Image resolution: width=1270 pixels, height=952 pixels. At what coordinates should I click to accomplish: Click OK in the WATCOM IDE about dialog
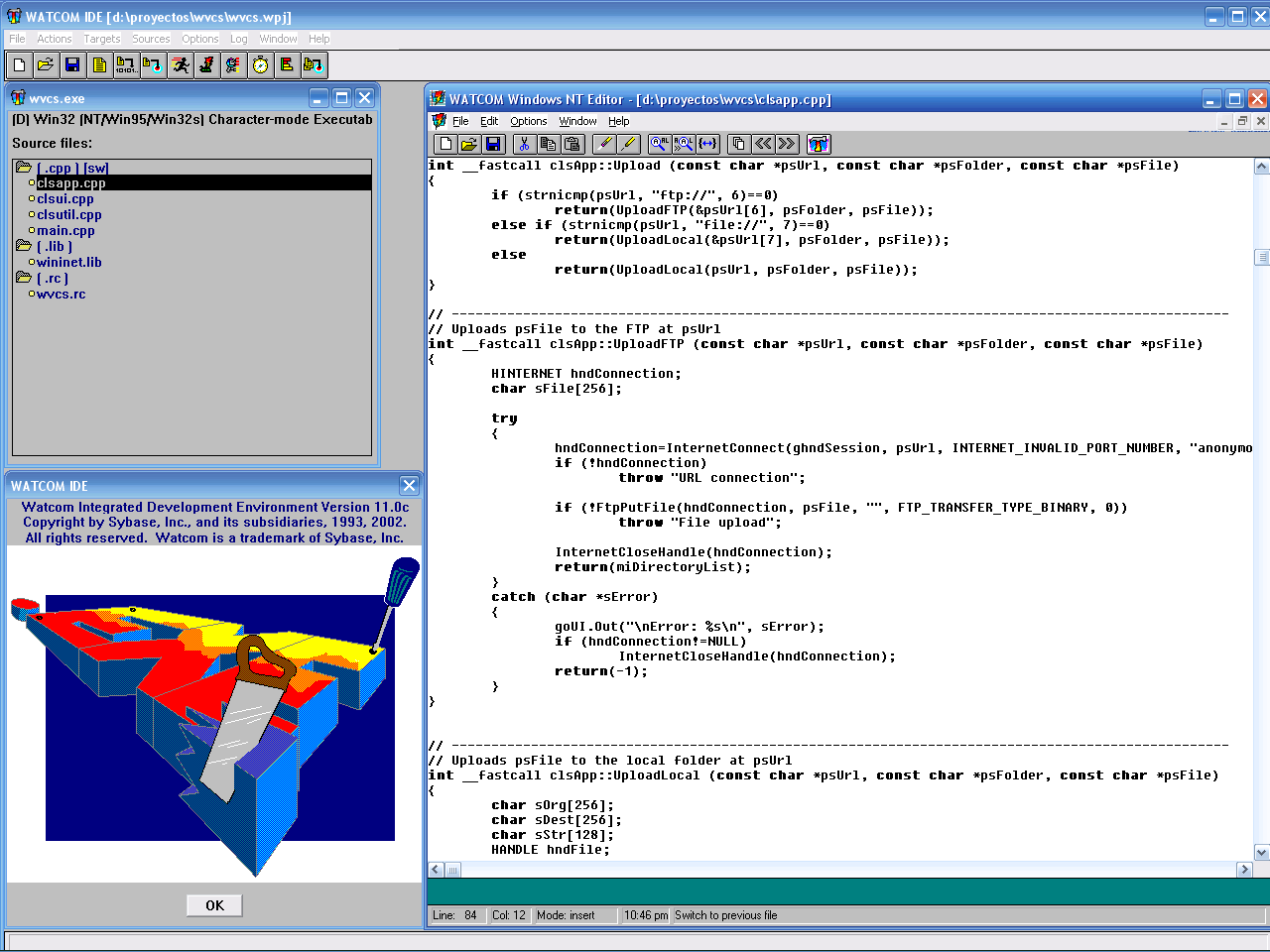pos(214,905)
